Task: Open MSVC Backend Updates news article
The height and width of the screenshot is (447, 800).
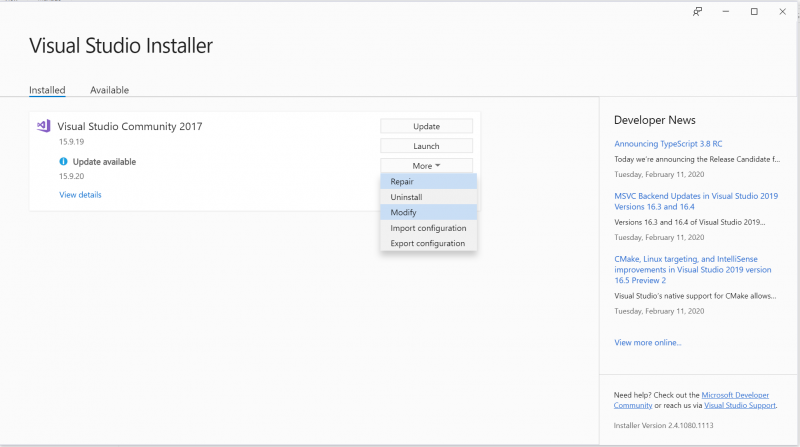Action: 696,201
